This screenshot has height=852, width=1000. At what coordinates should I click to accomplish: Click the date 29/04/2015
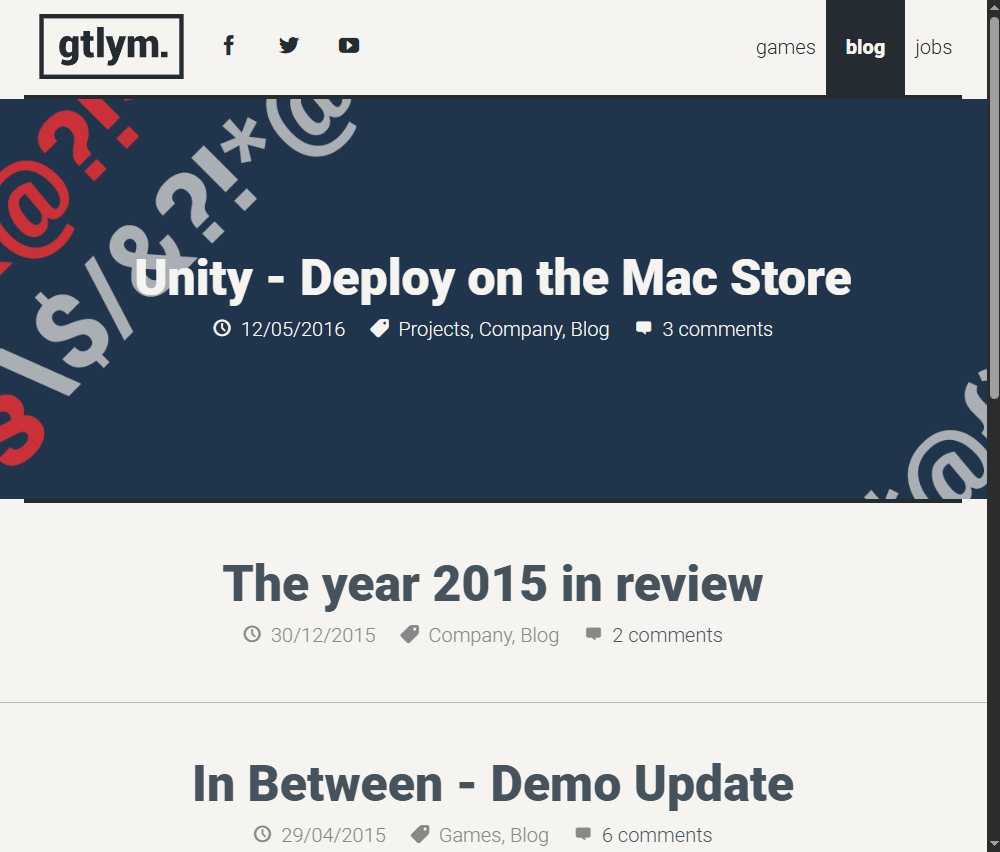pyautogui.click(x=334, y=835)
